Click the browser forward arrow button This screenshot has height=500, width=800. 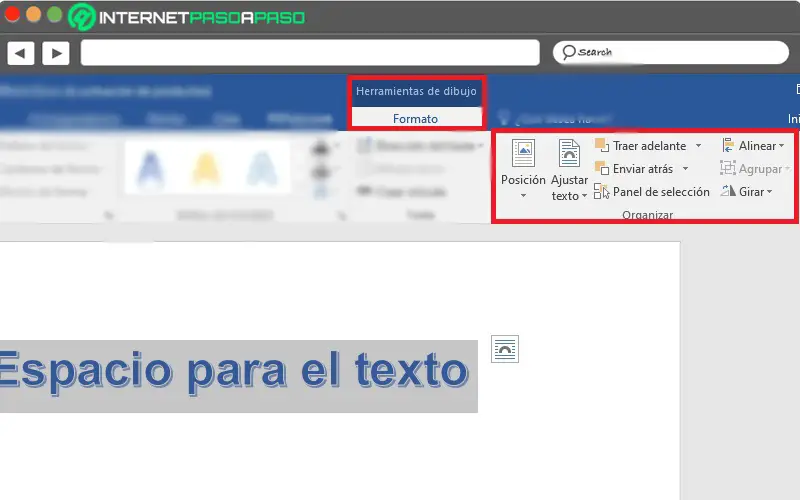coord(56,53)
